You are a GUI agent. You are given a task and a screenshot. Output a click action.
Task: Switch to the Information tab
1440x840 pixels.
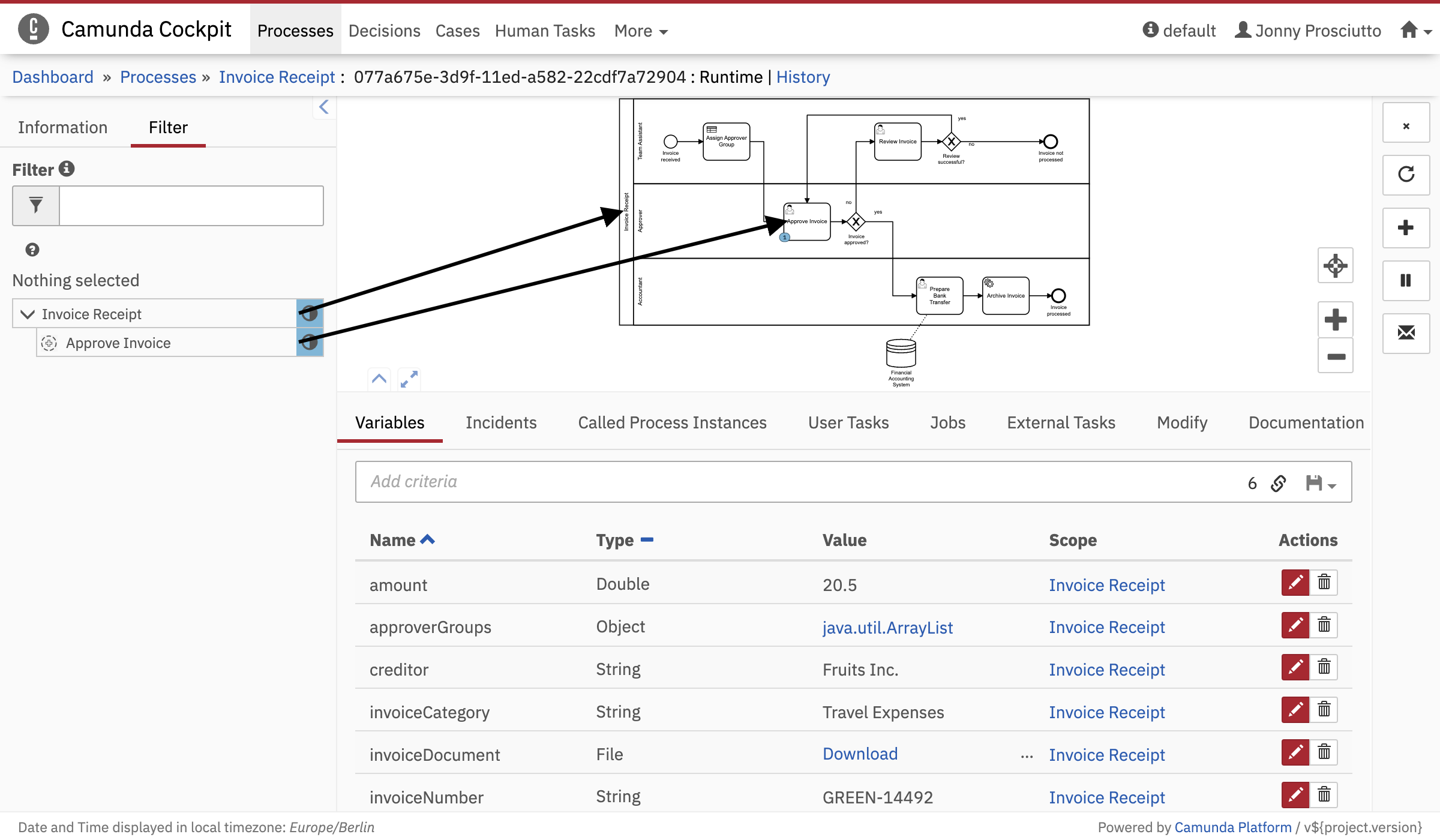(x=62, y=127)
